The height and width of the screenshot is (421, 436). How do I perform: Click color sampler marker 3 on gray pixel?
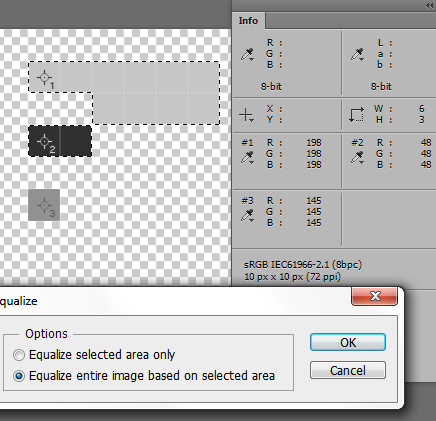click(44, 205)
